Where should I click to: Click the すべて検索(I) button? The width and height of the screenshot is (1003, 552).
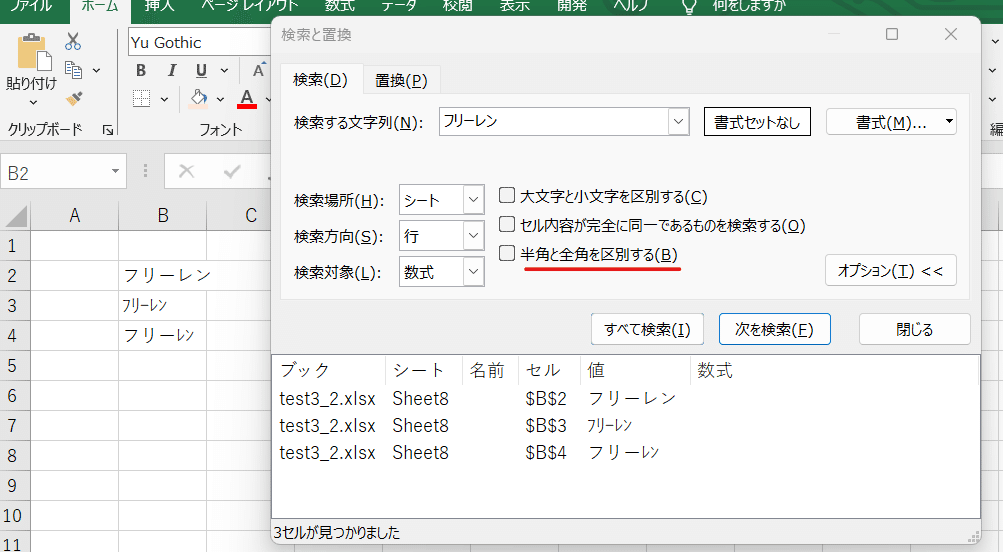[x=647, y=329]
